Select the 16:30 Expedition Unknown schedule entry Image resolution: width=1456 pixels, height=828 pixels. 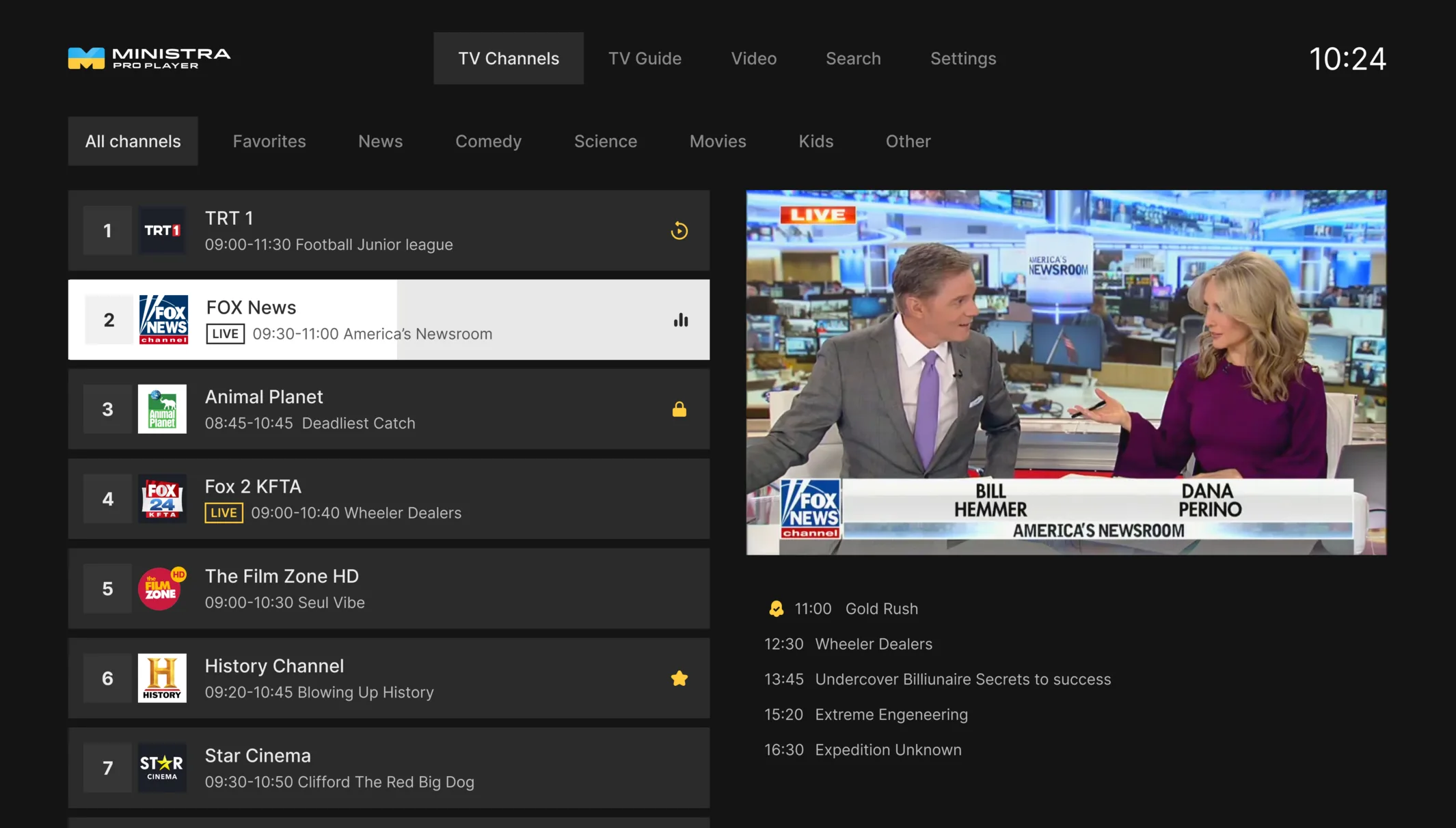(863, 750)
